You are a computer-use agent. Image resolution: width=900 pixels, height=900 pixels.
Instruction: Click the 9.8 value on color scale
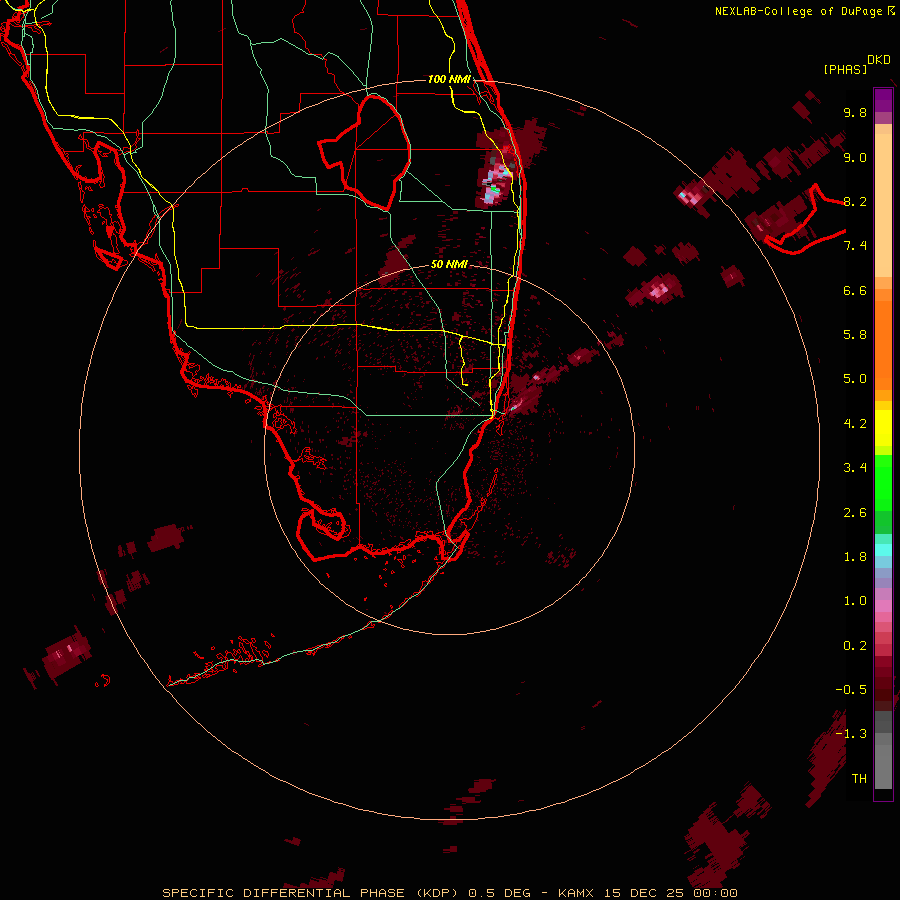tap(855, 112)
